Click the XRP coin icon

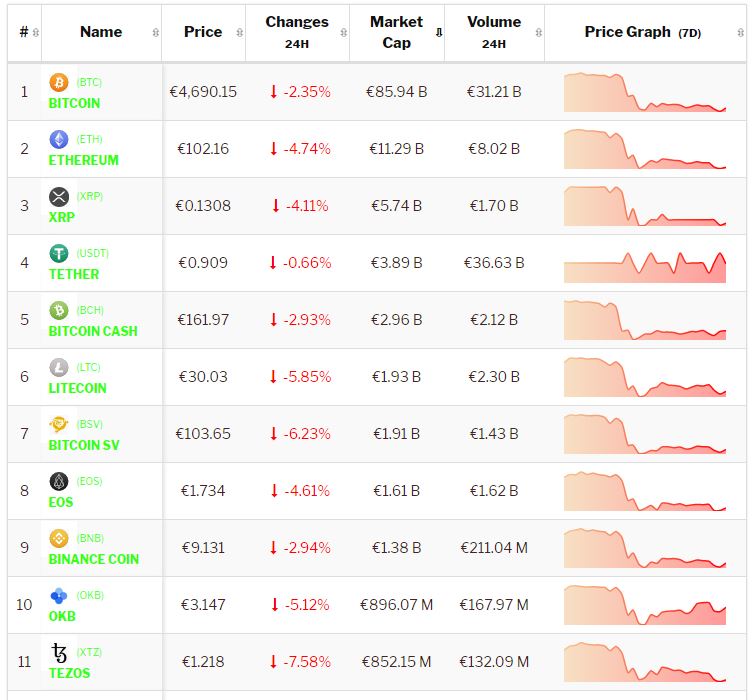[x=59, y=196]
